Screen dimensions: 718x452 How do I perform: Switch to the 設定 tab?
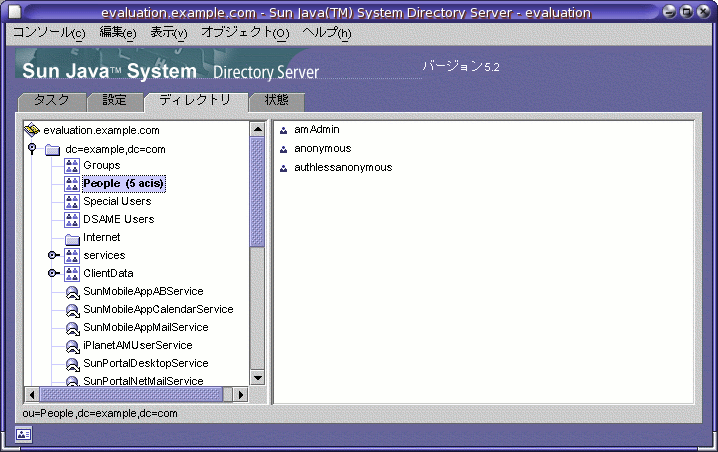coord(114,101)
